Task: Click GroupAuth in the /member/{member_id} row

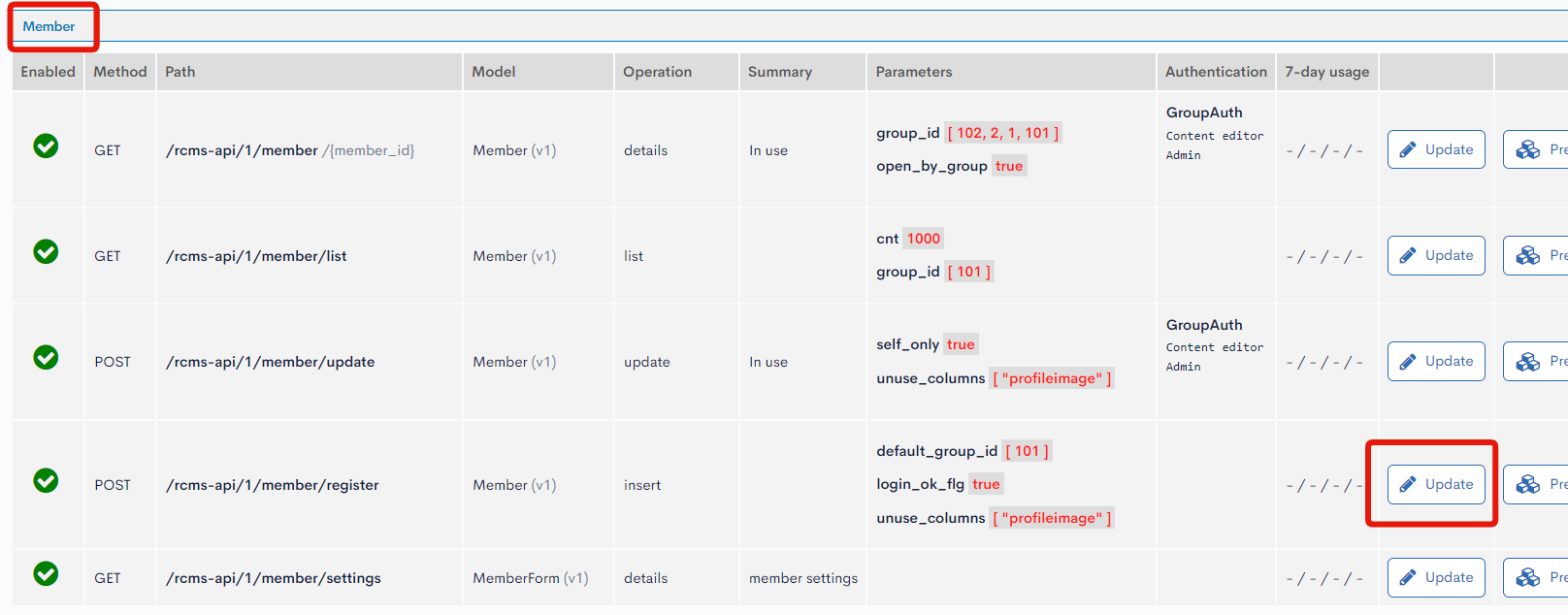Action: (x=1204, y=113)
